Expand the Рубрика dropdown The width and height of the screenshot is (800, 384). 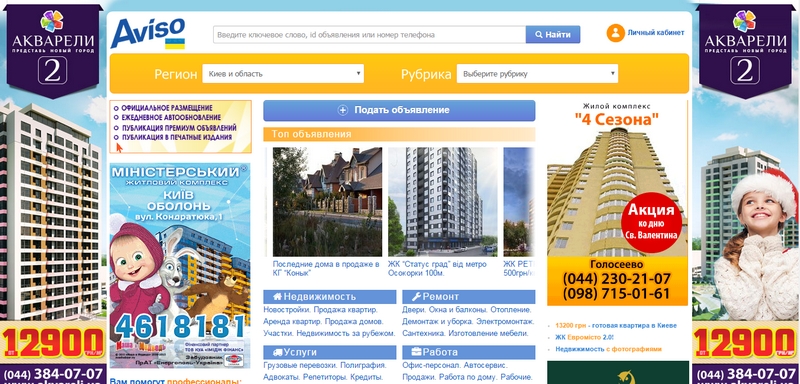coord(537,74)
